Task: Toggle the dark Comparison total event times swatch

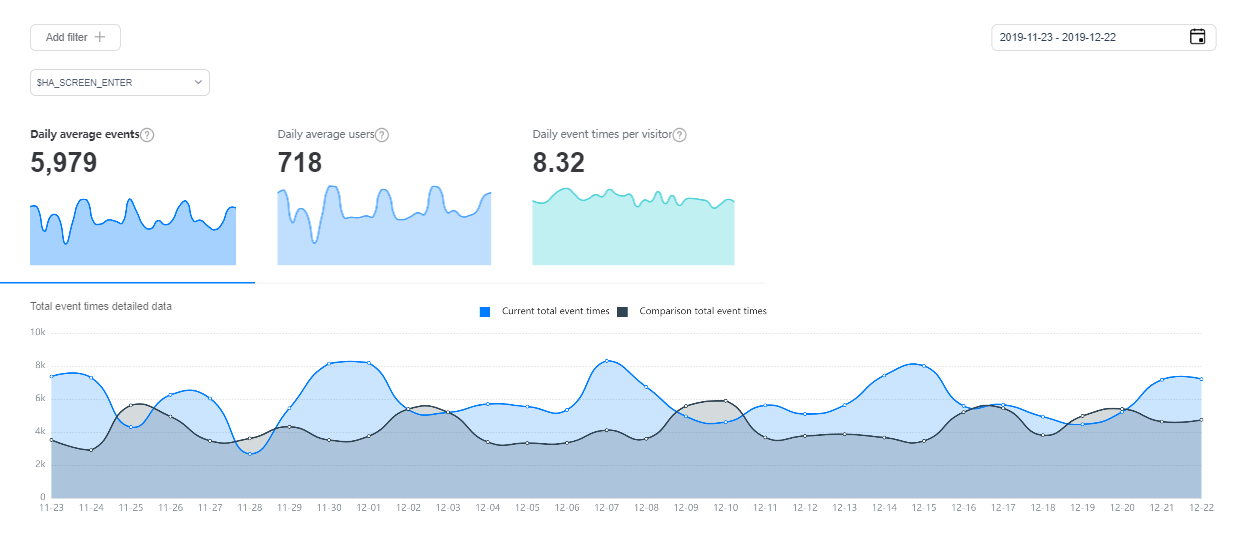Action: tap(622, 312)
